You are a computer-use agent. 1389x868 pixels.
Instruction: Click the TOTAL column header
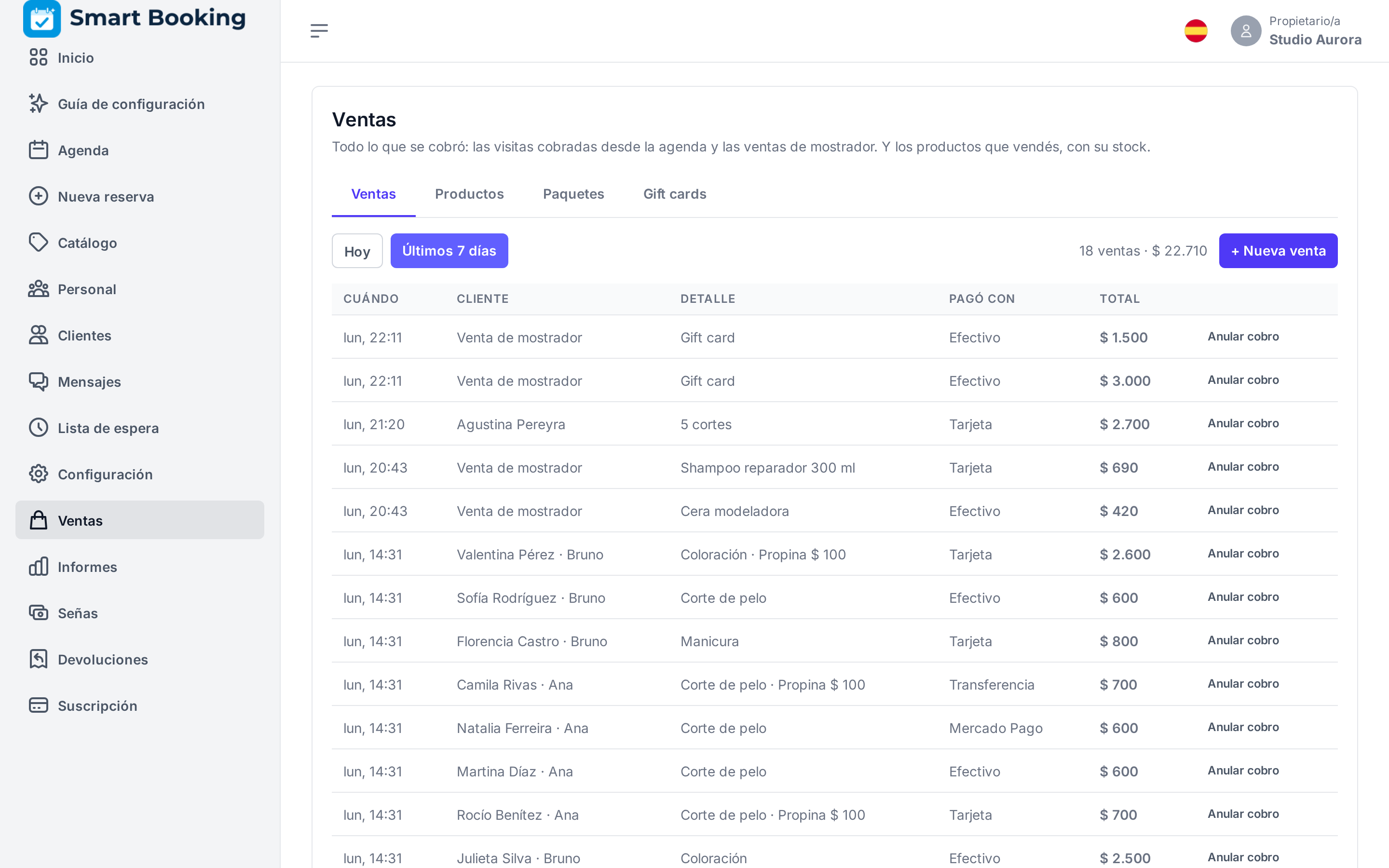point(1119,298)
